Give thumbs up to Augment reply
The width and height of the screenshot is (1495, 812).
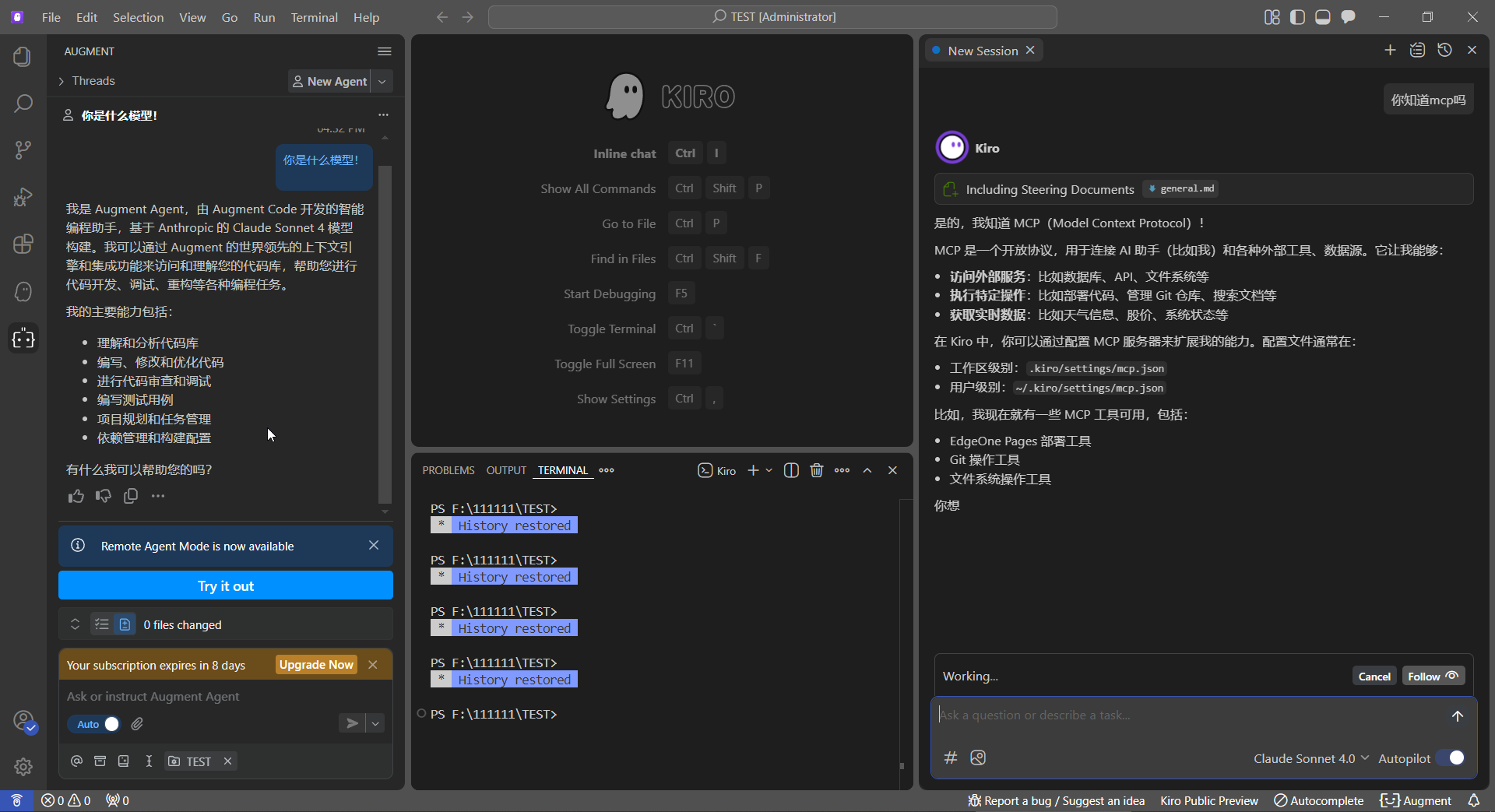pyautogui.click(x=76, y=496)
